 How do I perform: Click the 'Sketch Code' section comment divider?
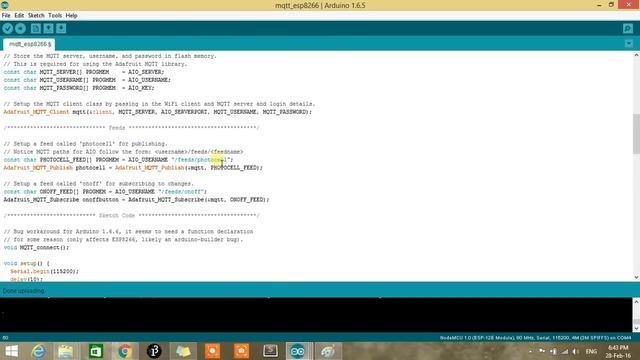point(131,216)
